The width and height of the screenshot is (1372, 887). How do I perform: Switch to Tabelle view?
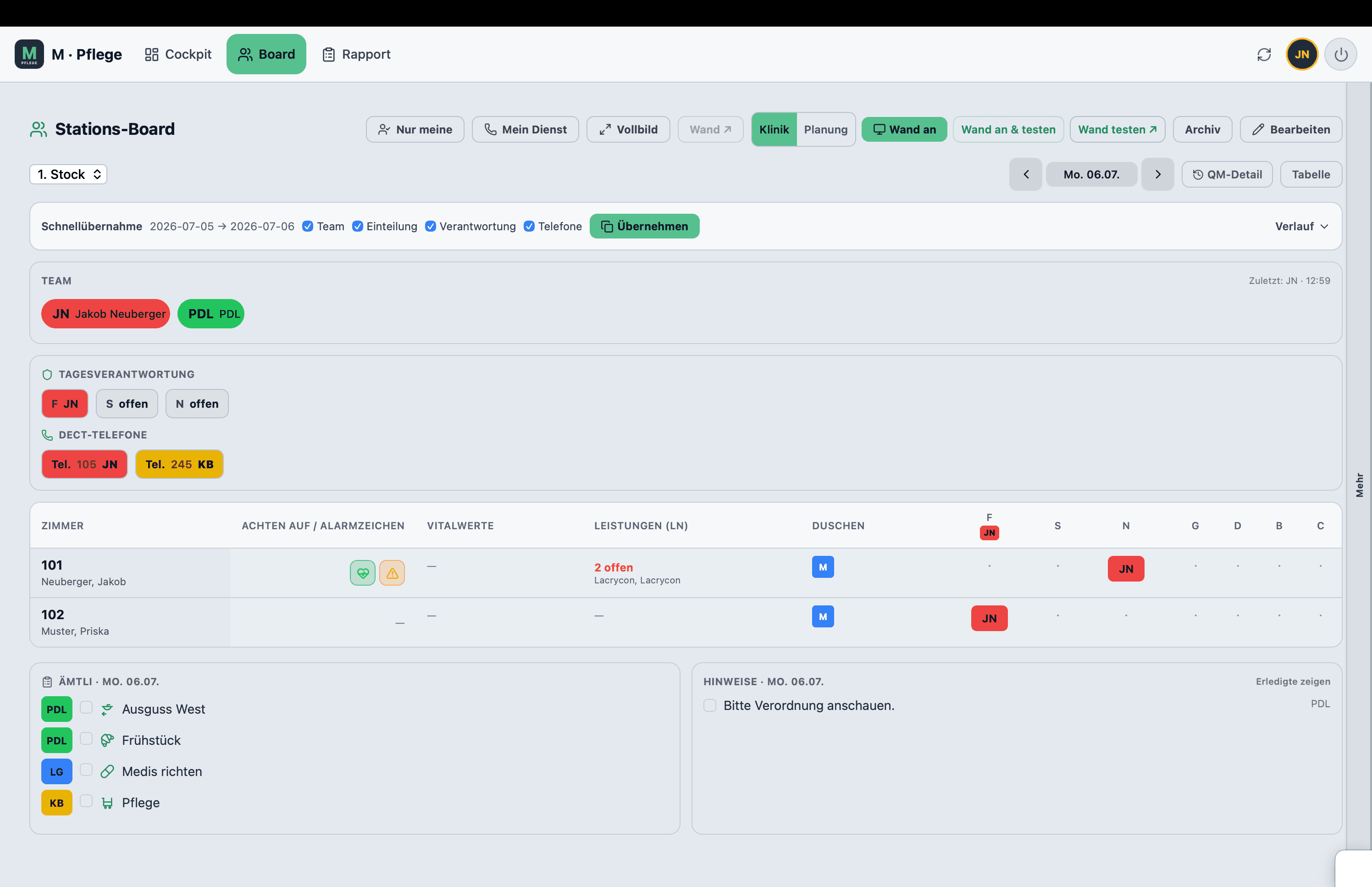click(1311, 175)
